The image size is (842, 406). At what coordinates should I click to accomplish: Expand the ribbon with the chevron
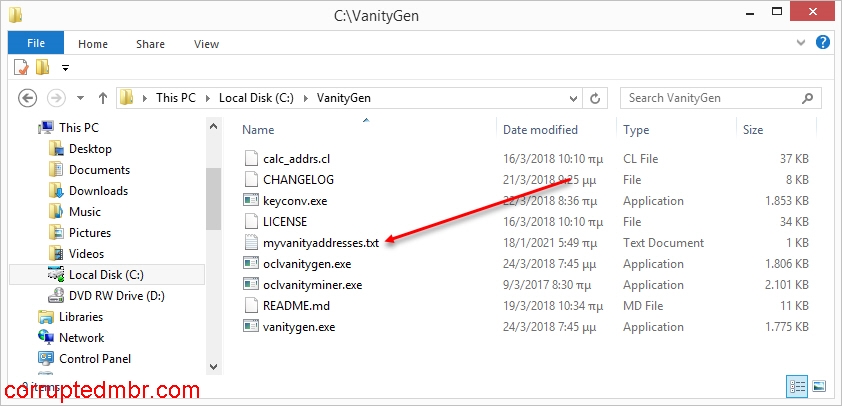801,43
